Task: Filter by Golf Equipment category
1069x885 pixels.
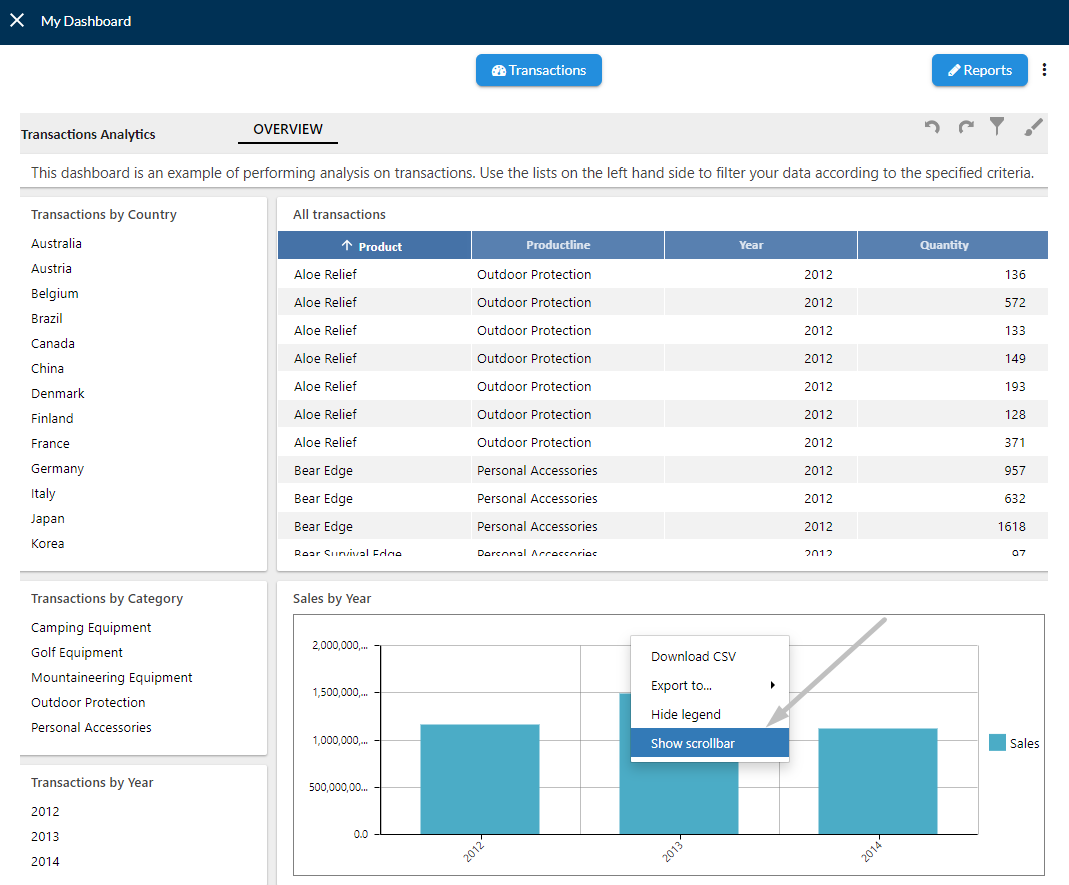Action: pyautogui.click(x=76, y=652)
